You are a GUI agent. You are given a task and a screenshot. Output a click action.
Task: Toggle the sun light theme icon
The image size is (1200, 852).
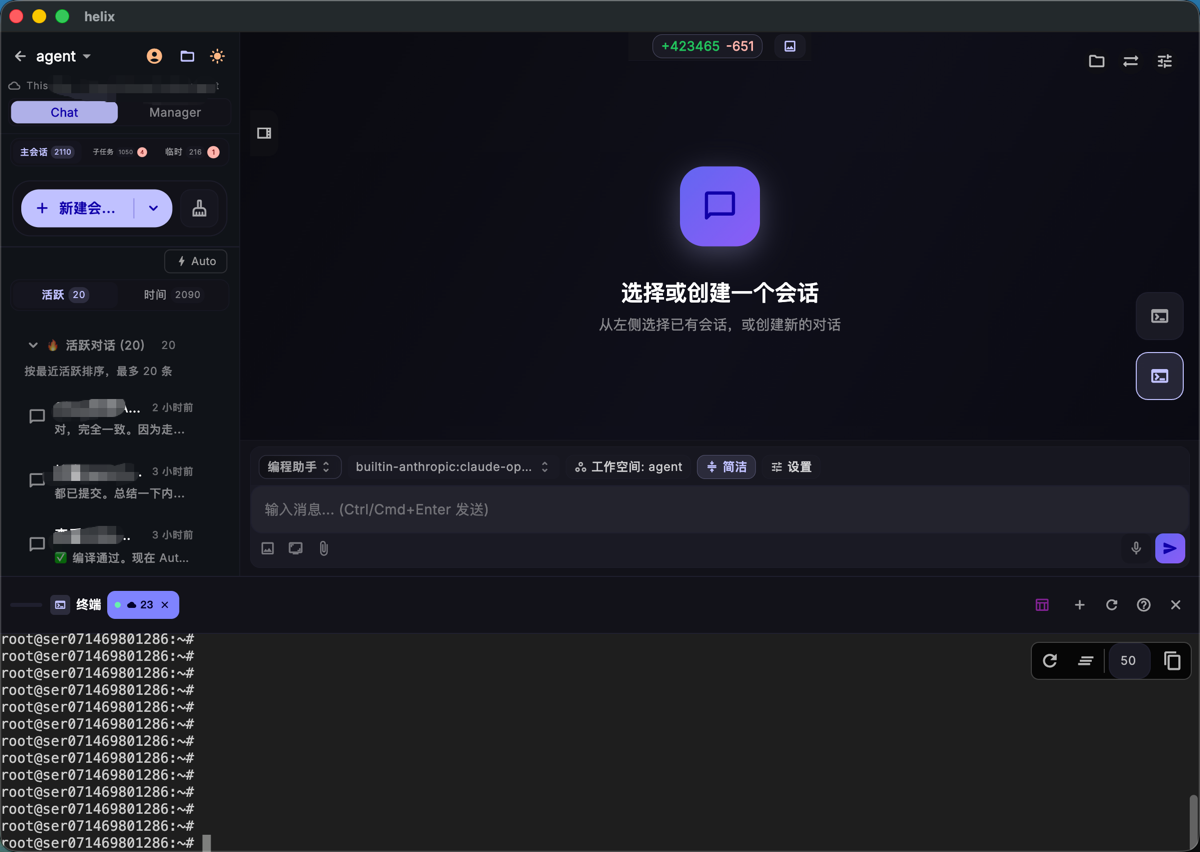point(217,57)
